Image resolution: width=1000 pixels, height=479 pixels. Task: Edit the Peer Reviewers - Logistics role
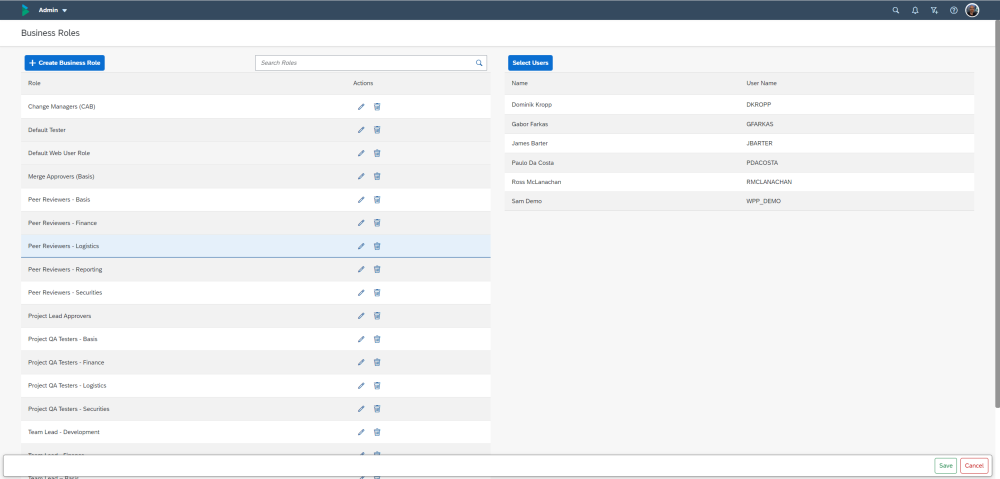[x=361, y=246]
